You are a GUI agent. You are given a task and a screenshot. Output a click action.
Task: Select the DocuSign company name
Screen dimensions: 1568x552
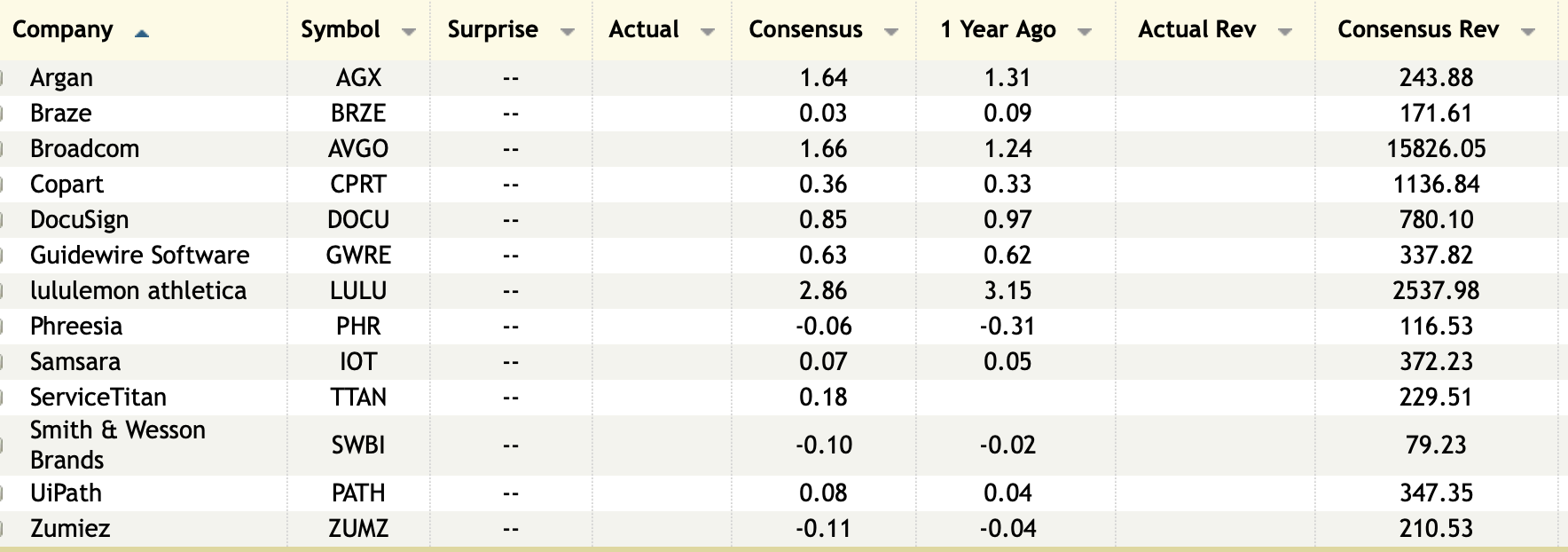(x=79, y=219)
